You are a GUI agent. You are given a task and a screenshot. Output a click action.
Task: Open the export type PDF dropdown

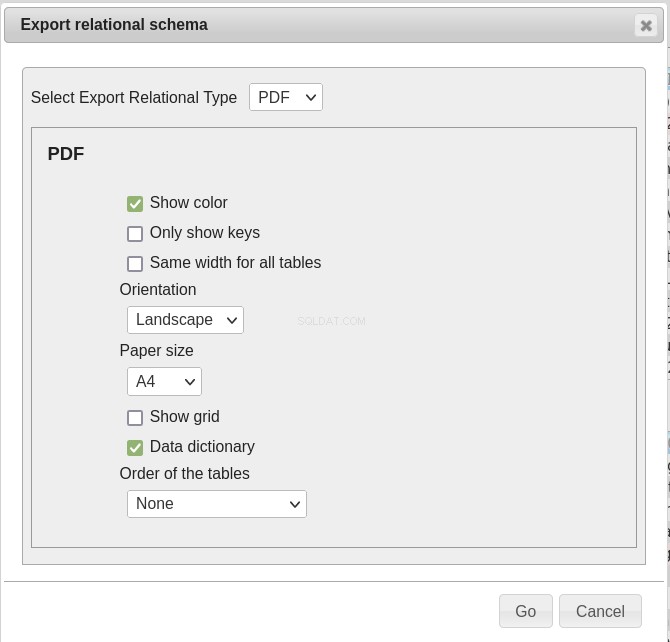(x=286, y=97)
